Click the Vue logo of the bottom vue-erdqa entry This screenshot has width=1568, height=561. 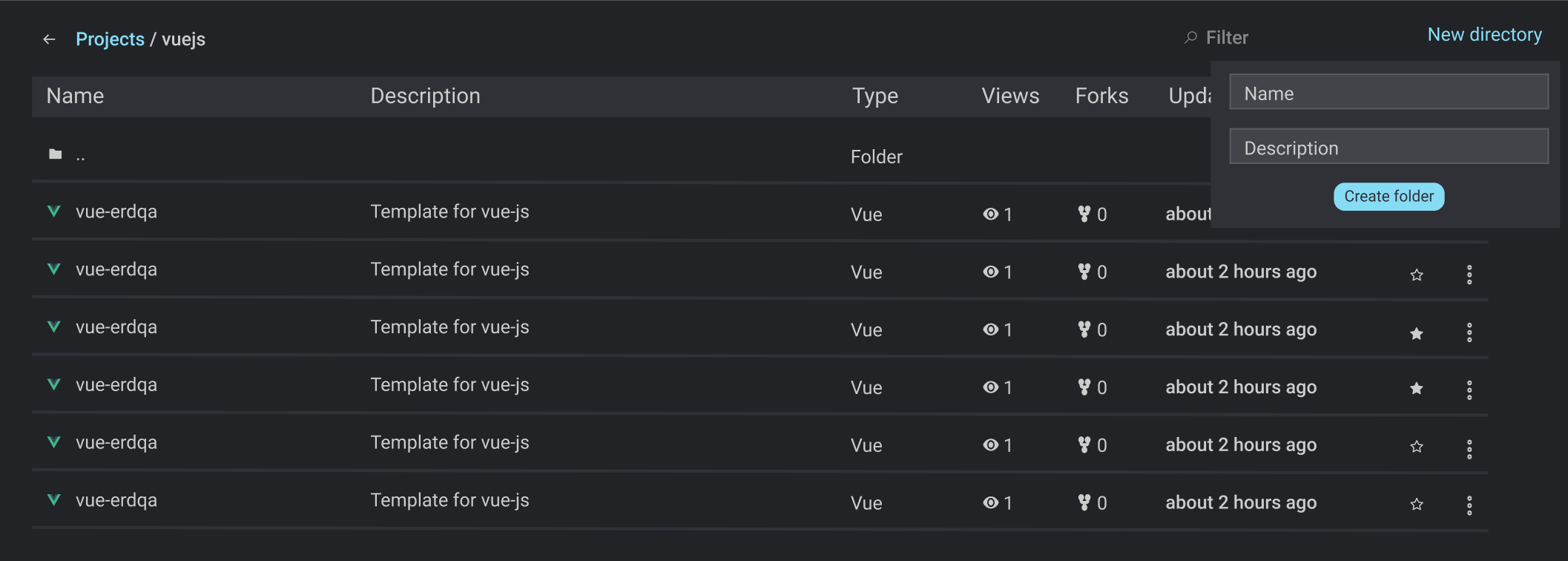coord(53,500)
